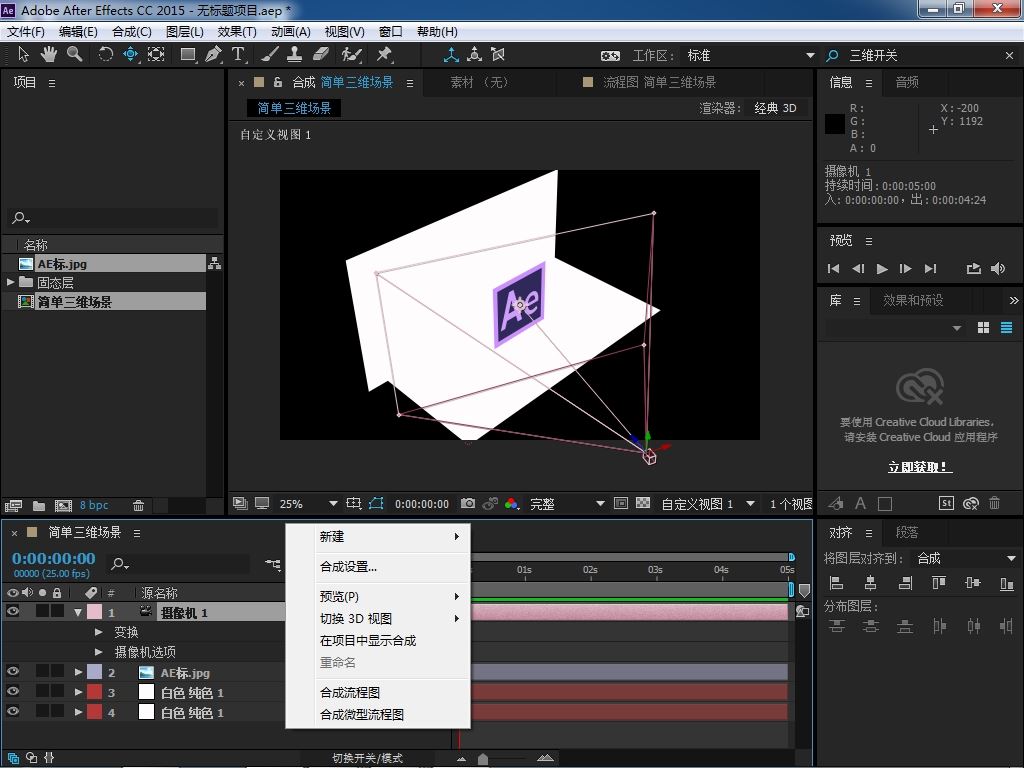This screenshot has height=768, width=1024.
Task: Open 图层(L) menu
Action: click(185, 31)
